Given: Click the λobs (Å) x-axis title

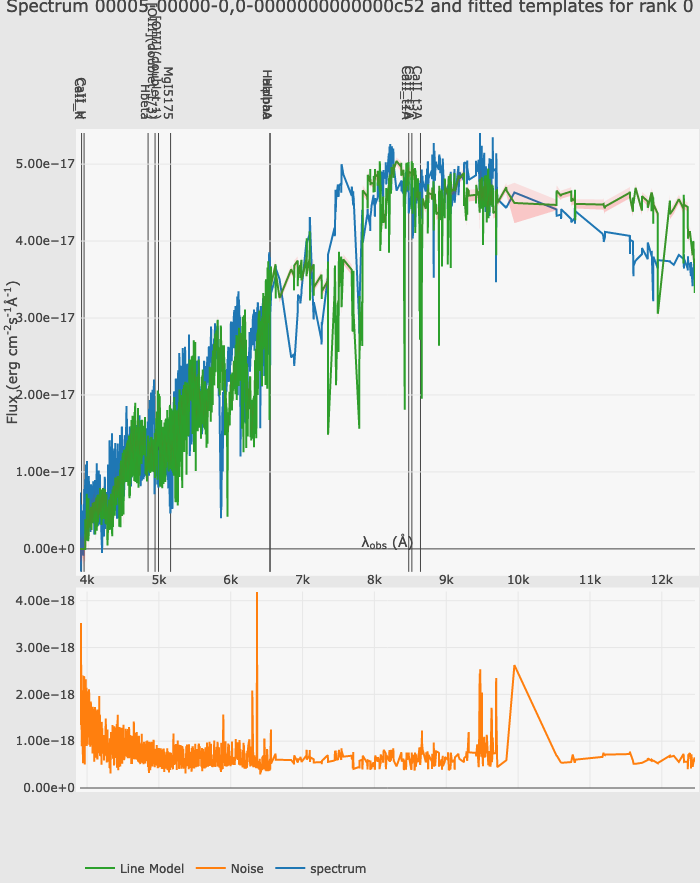Looking at the screenshot, I should pyautogui.click(x=387, y=542).
